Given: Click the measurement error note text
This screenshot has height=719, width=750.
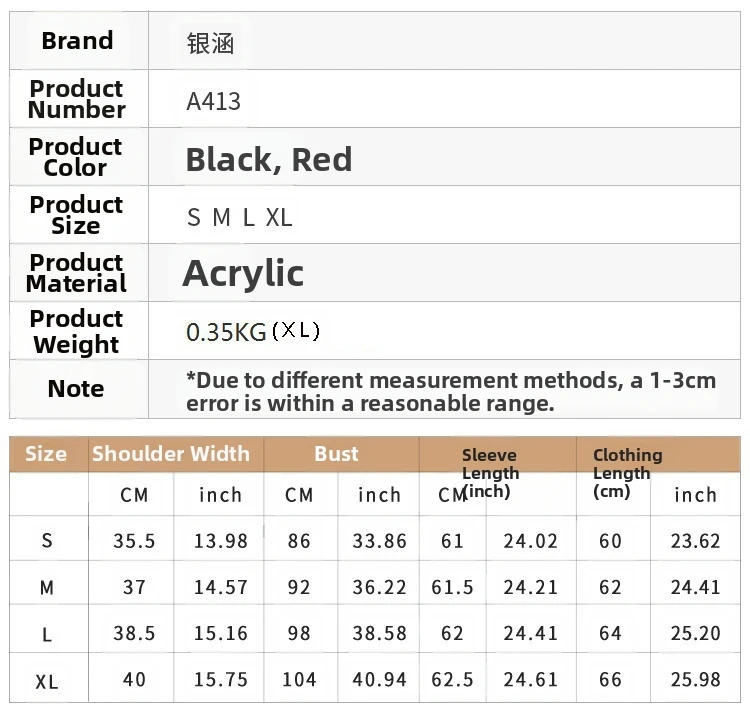Looking at the screenshot, I should click(x=450, y=391).
